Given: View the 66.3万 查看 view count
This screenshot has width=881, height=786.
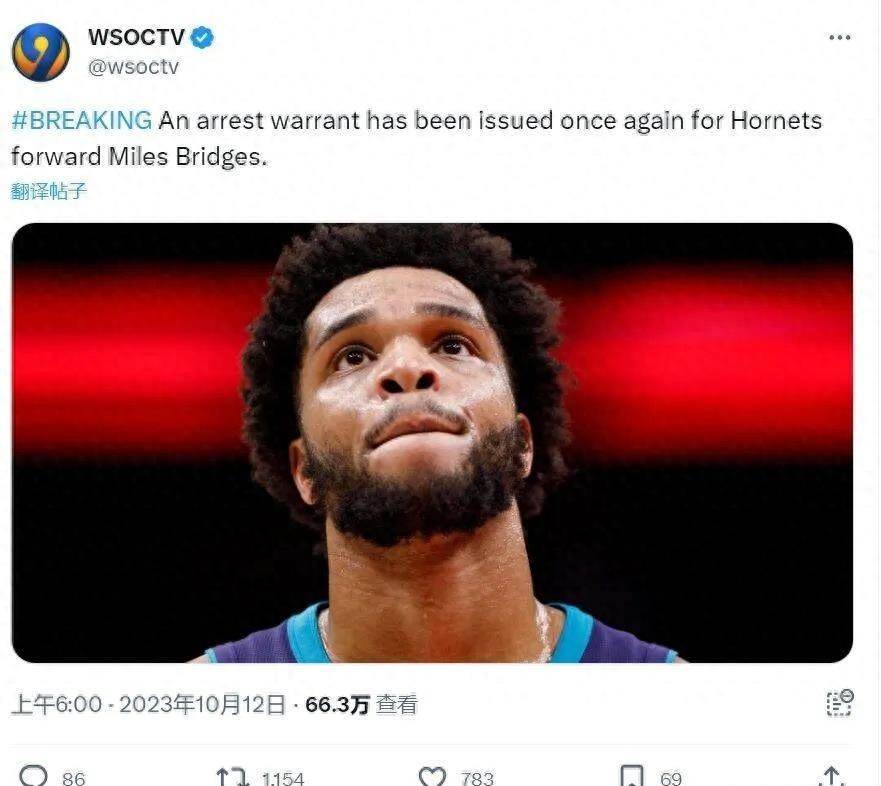Looking at the screenshot, I should pyautogui.click(x=361, y=705).
